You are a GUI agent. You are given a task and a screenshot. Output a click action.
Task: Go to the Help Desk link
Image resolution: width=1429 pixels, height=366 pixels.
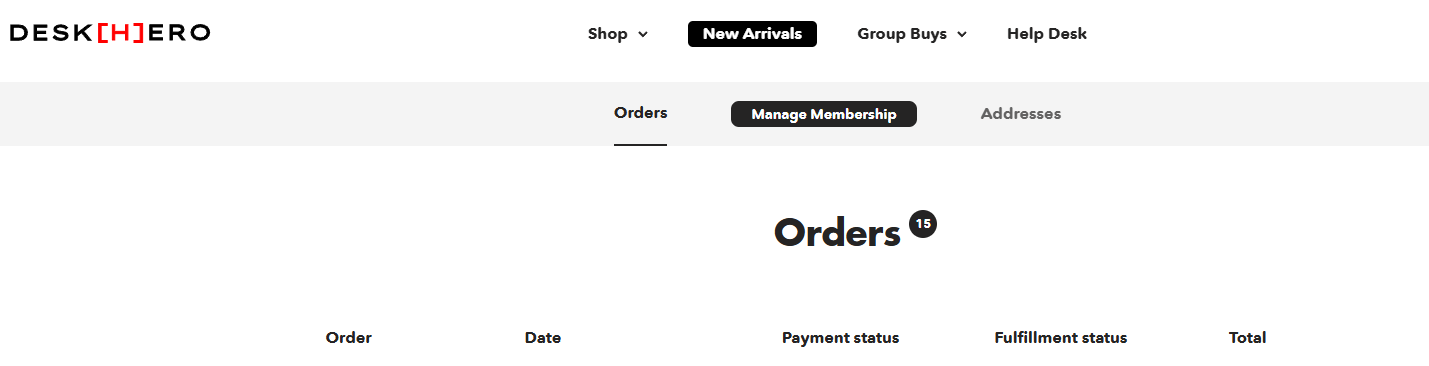[1047, 34]
